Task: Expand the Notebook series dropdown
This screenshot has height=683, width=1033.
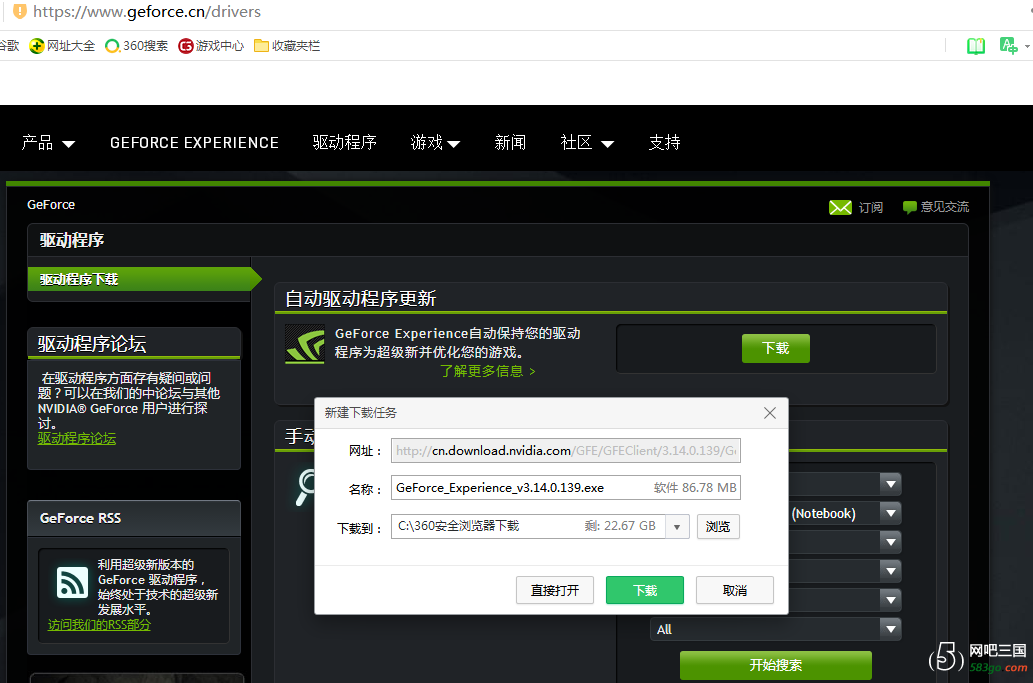Action: coord(891,514)
